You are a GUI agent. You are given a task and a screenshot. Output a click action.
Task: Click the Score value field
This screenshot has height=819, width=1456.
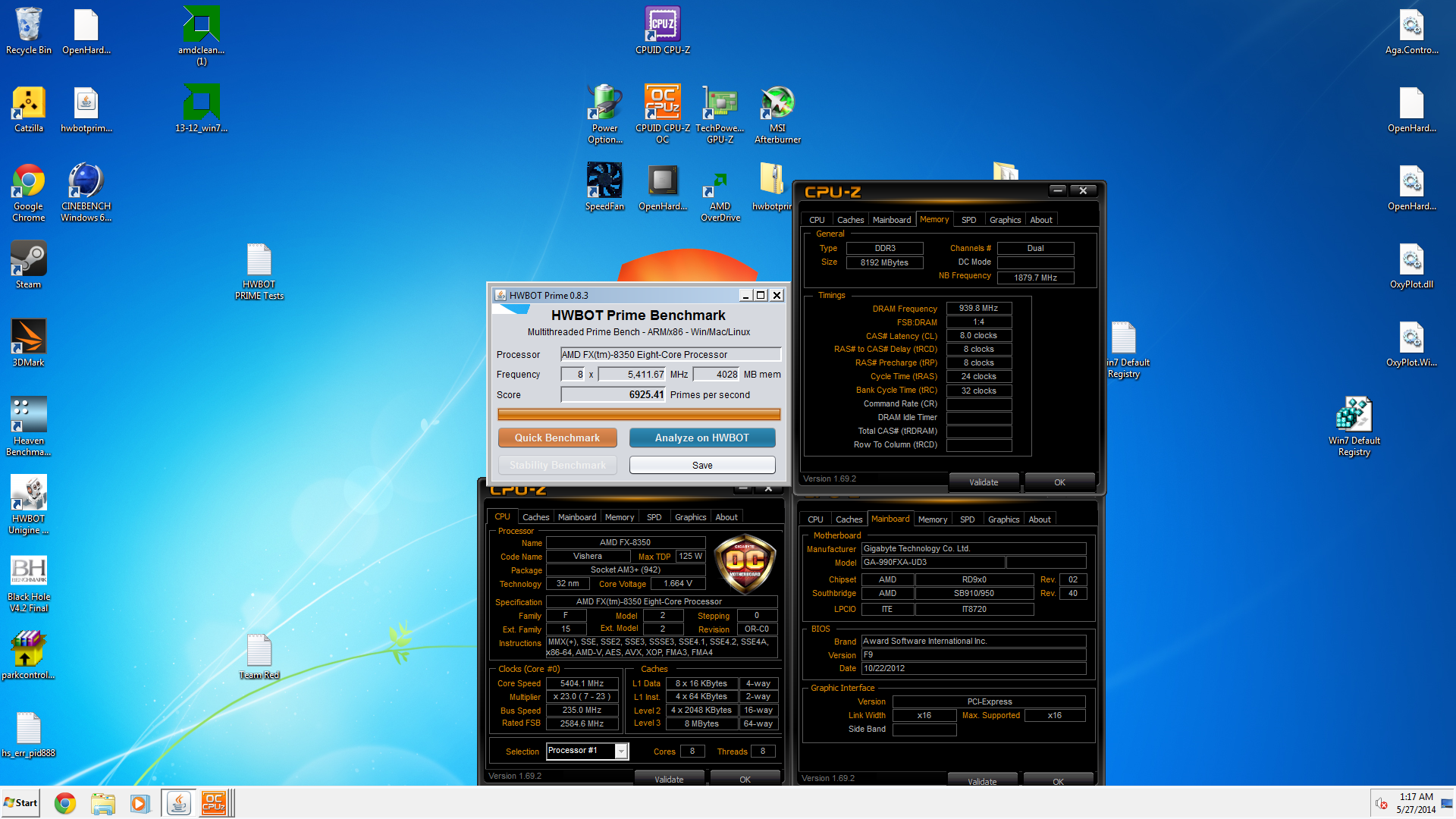point(613,394)
